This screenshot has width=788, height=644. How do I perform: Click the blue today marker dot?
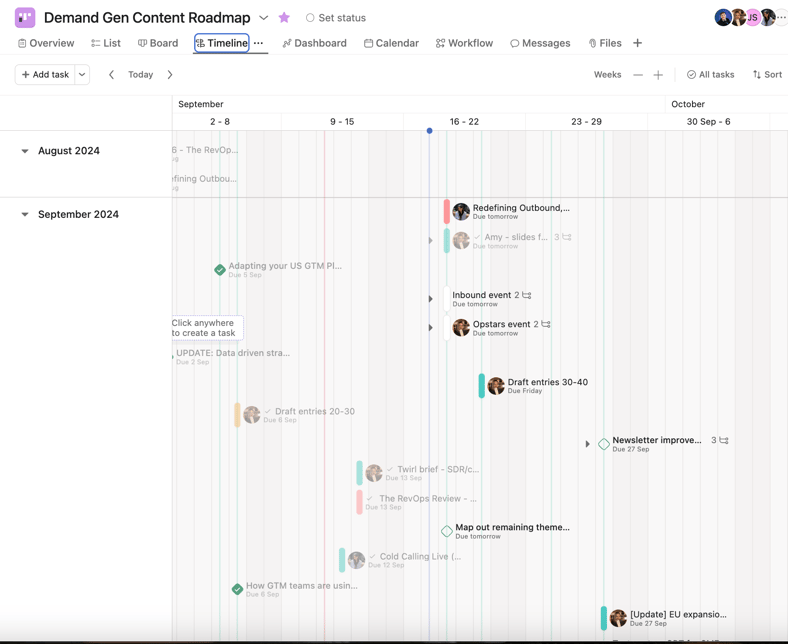pyautogui.click(x=429, y=131)
